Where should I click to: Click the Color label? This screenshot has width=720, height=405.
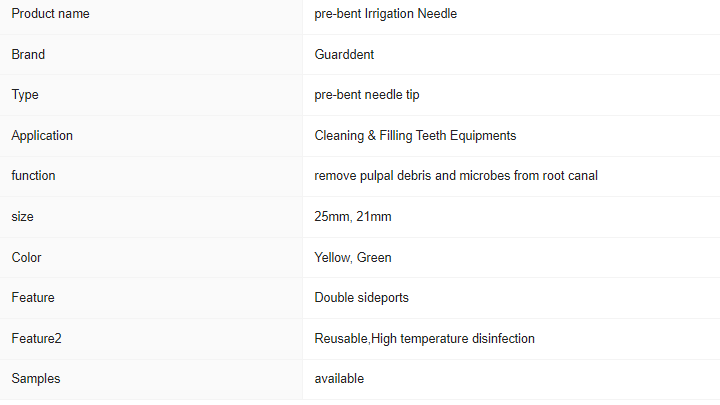(x=26, y=258)
